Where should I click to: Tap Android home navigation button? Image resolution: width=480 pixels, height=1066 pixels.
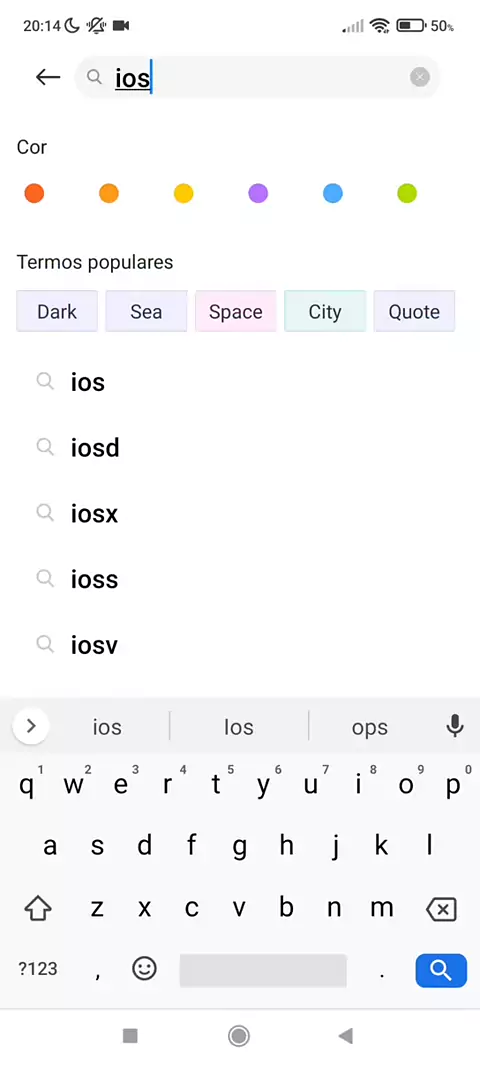coord(239,1036)
